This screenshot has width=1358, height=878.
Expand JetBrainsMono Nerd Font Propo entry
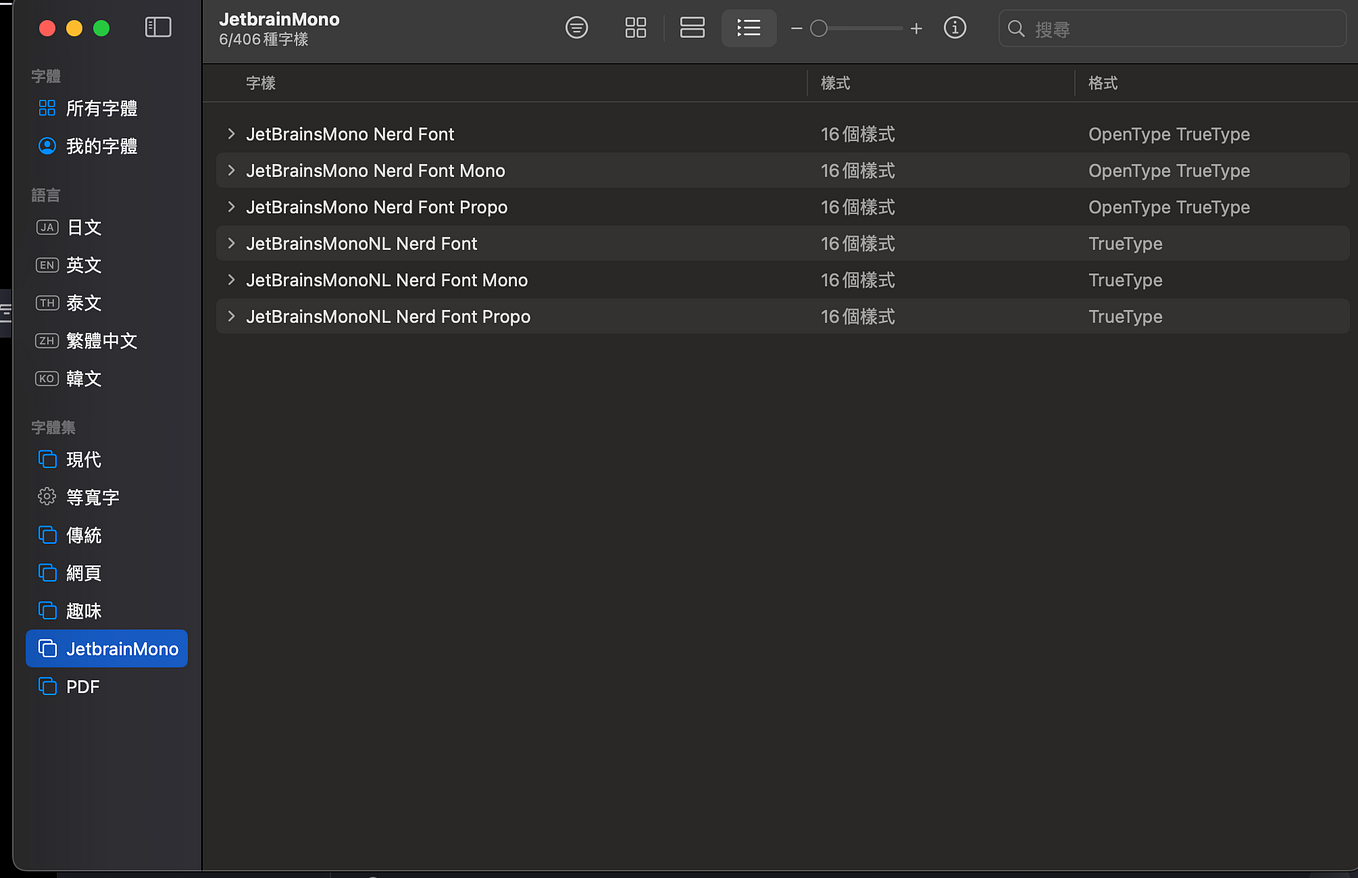(x=231, y=207)
